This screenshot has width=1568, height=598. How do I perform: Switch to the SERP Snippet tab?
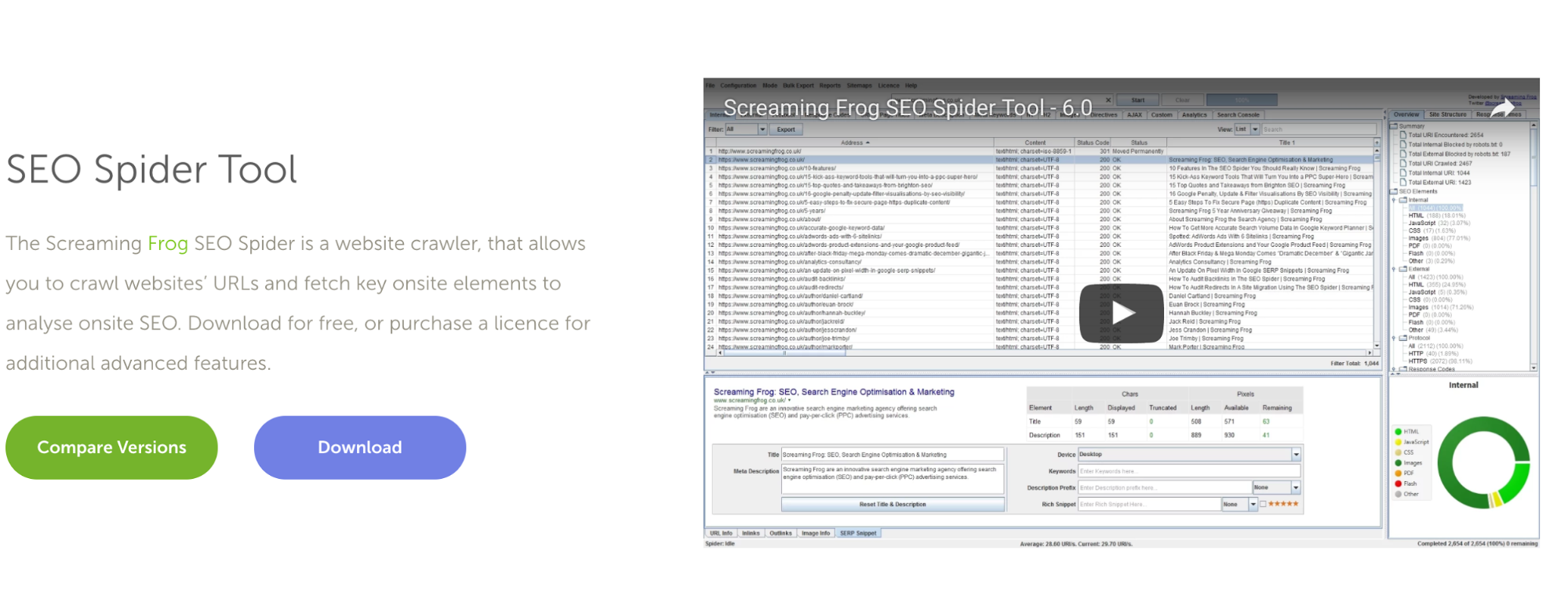pyautogui.click(x=858, y=533)
